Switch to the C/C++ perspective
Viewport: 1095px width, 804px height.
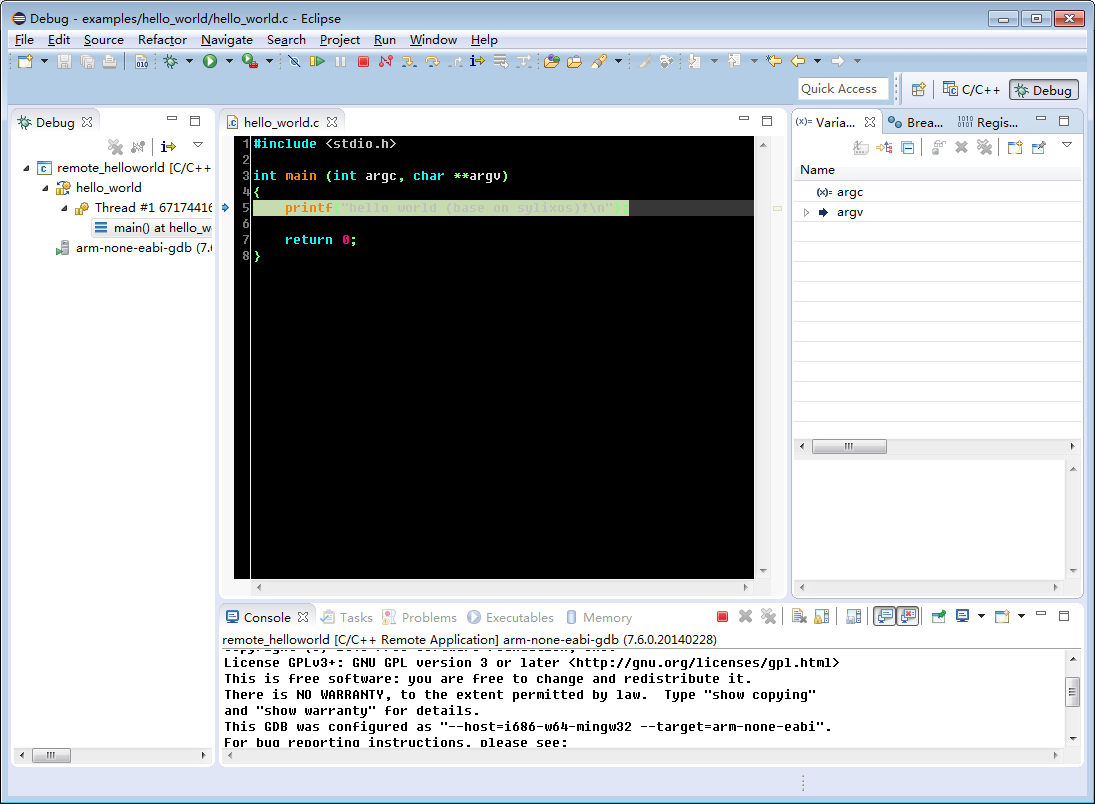point(971,89)
